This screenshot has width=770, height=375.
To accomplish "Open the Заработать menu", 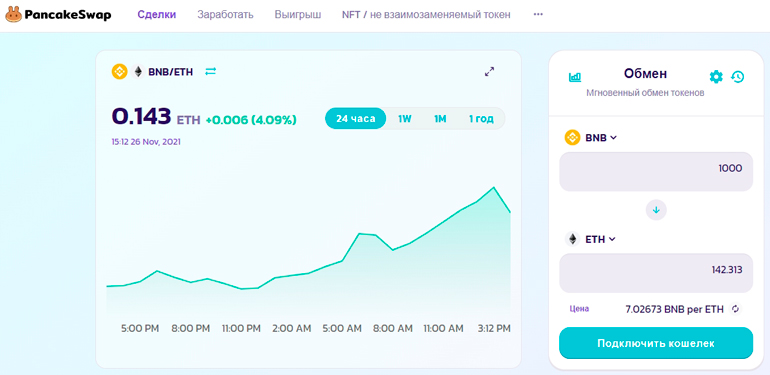I will pyautogui.click(x=225, y=15).
